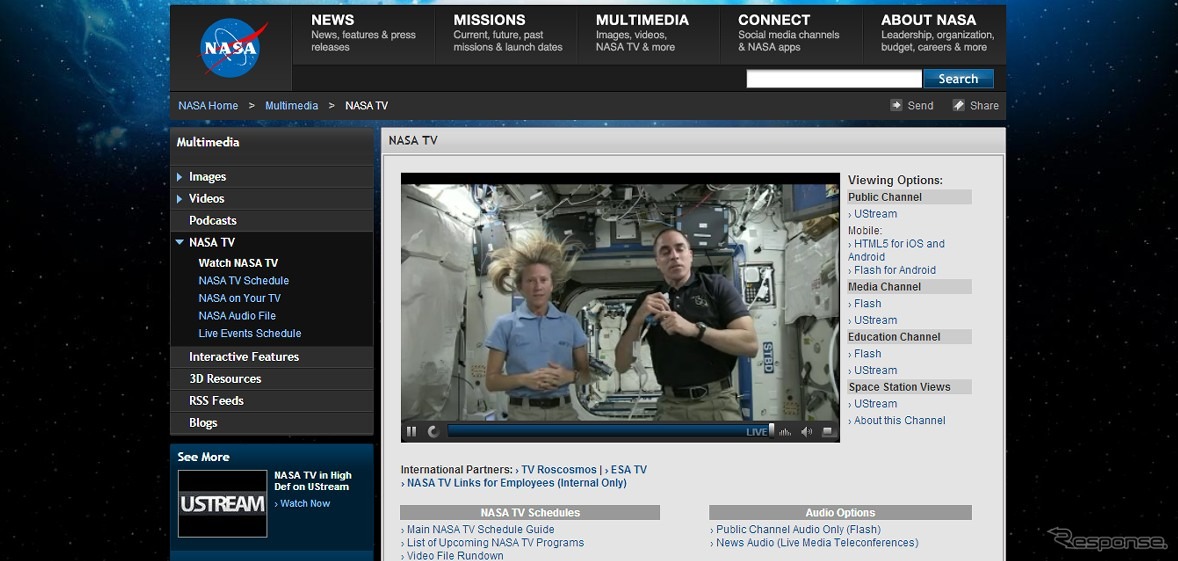Screen dimensions: 1178x561
Task: Click the NASA logo
Action: click(231, 48)
